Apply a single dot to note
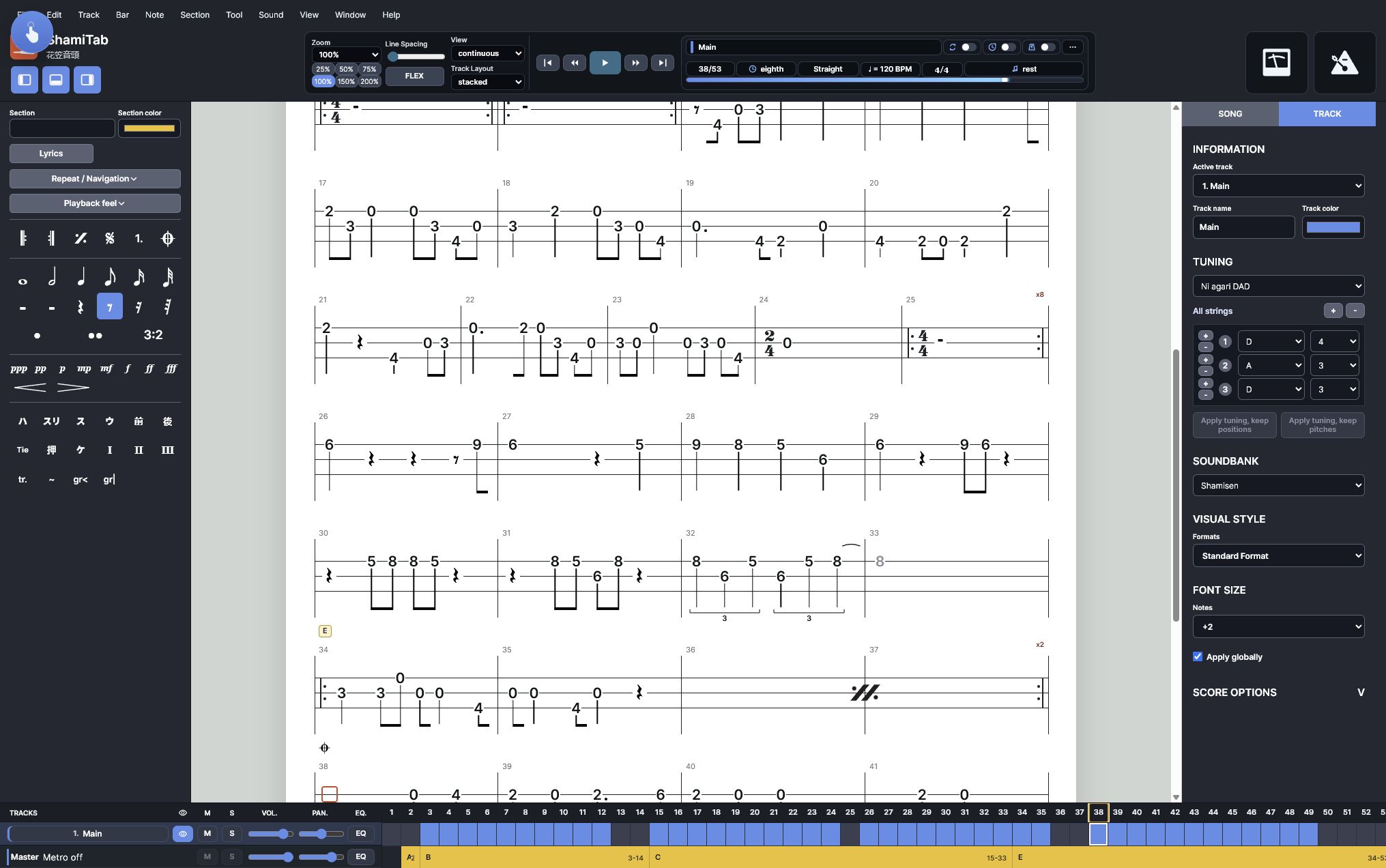The height and width of the screenshot is (868, 1386). [x=37, y=335]
